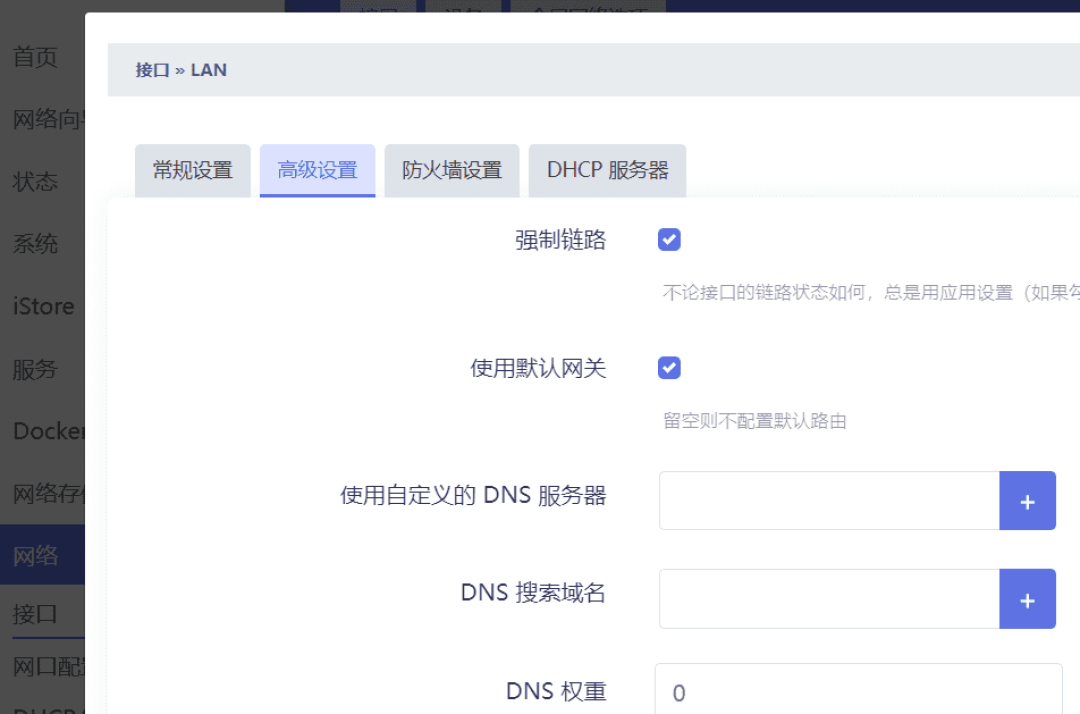Open 首页 in the sidebar
This screenshot has height=714, width=1080.
pos(35,57)
